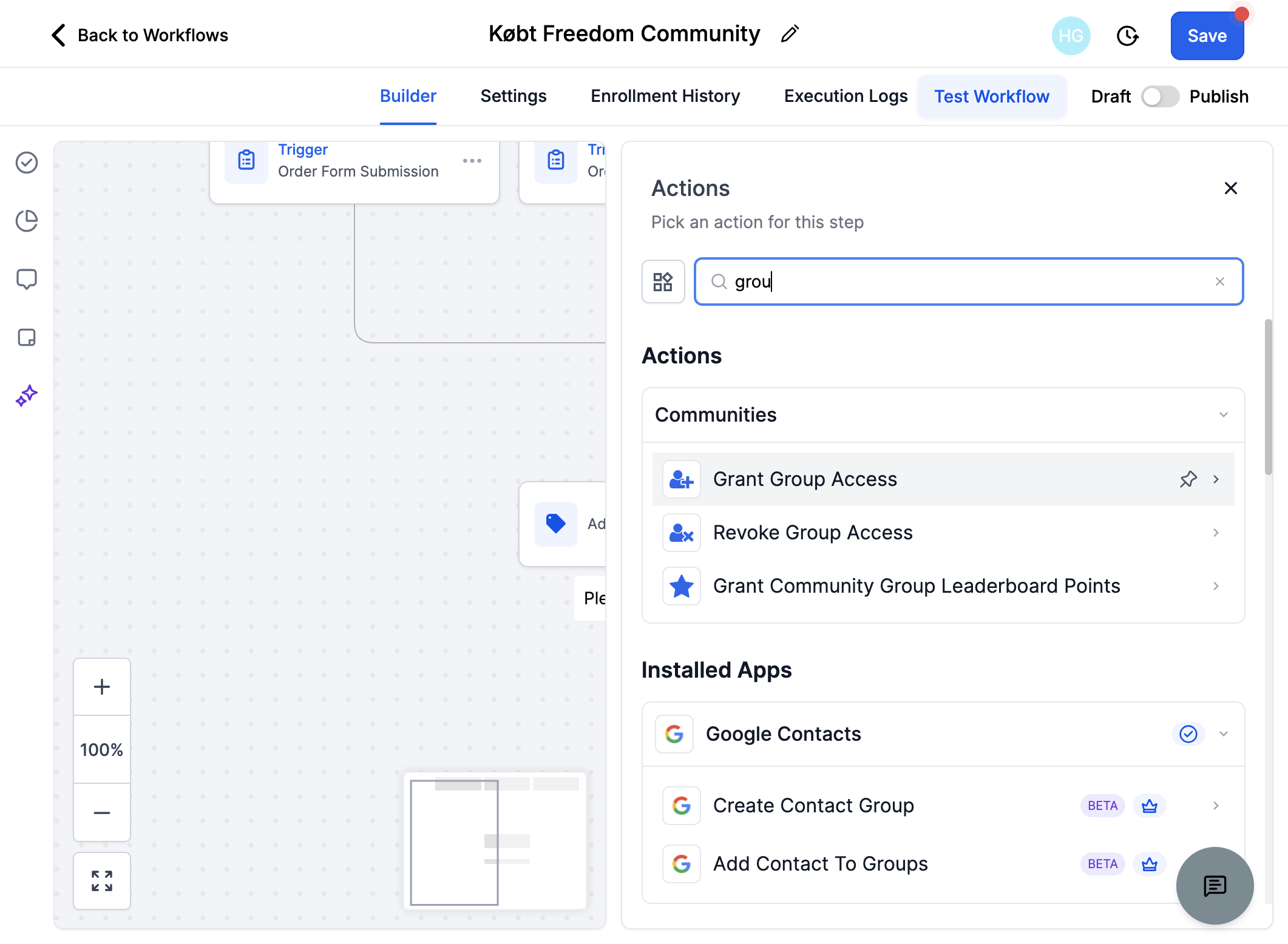Expand Create Contact Group arrow
This screenshot has height=944, width=1288.
click(1216, 806)
